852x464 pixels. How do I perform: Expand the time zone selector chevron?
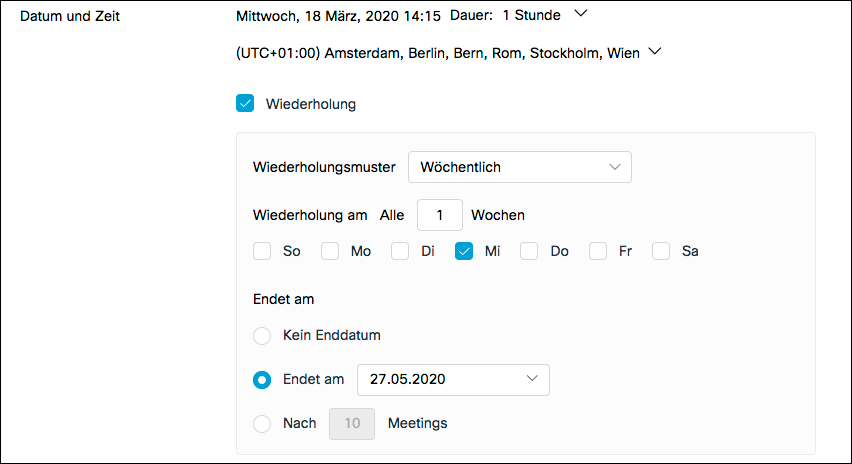pos(656,52)
